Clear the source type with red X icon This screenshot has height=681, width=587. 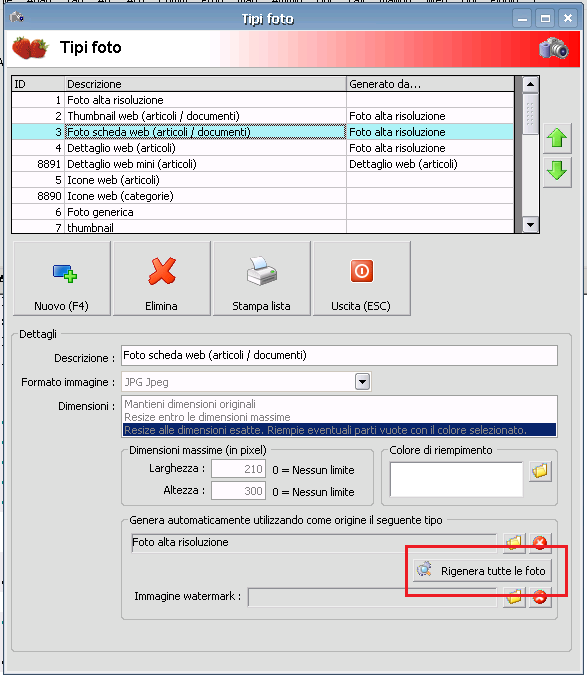[x=540, y=542]
